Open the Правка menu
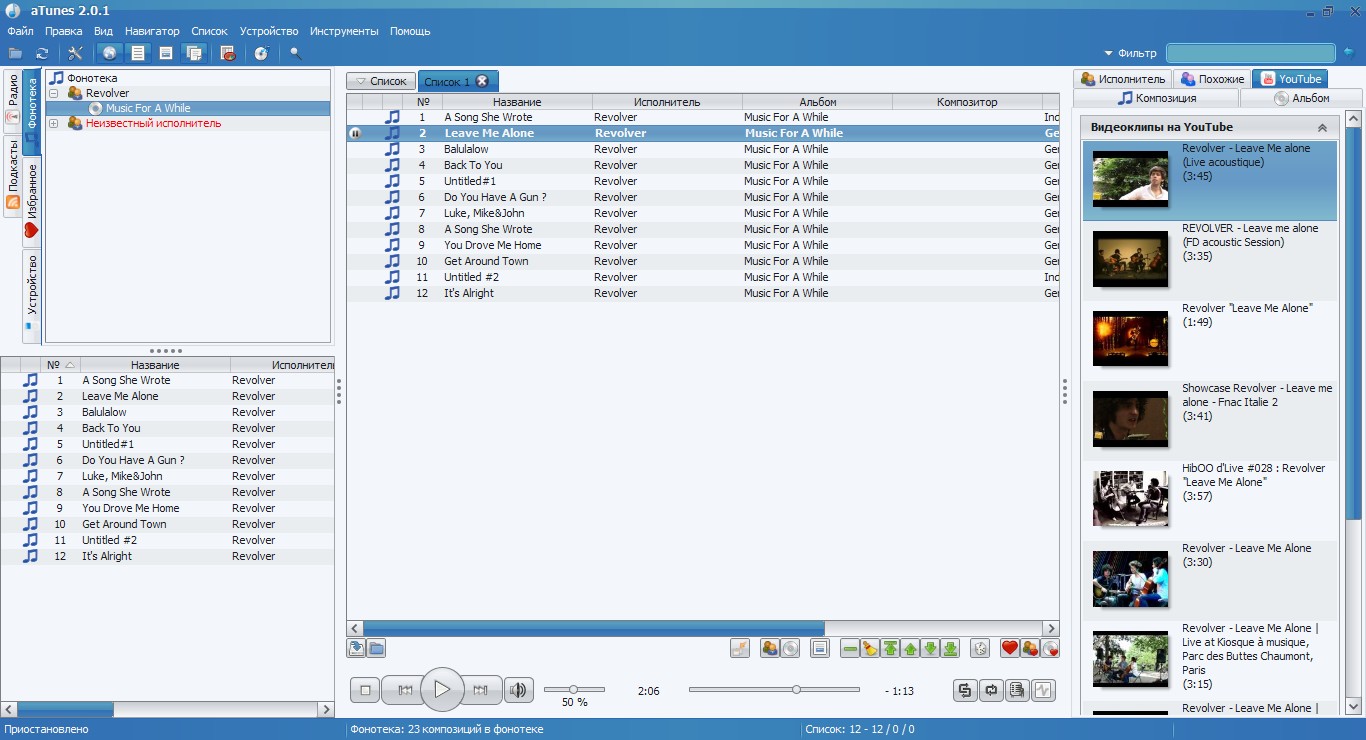The width and height of the screenshot is (1366, 740). pos(64,31)
